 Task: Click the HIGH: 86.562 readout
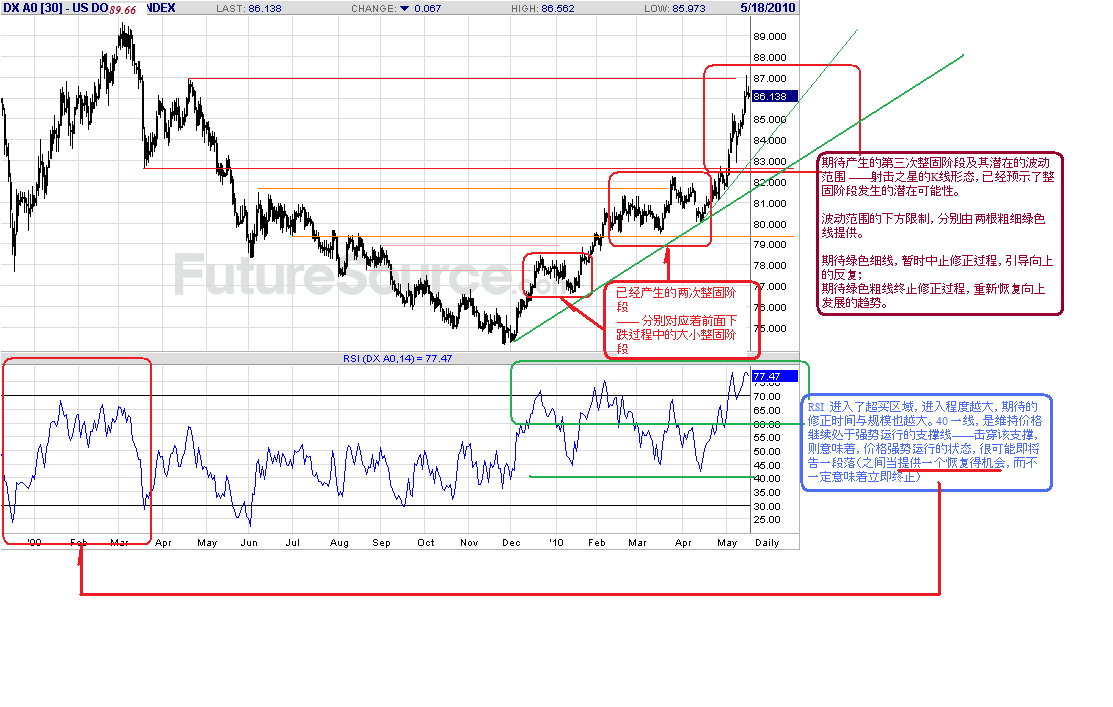pyautogui.click(x=543, y=9)
